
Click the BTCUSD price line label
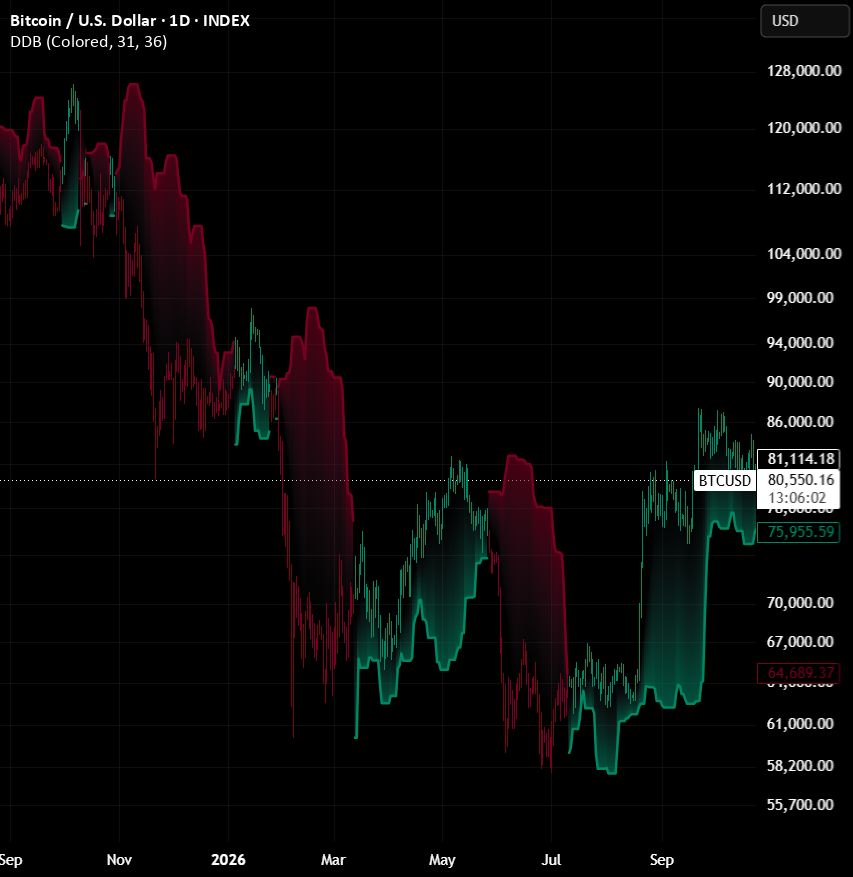point(724,480)
